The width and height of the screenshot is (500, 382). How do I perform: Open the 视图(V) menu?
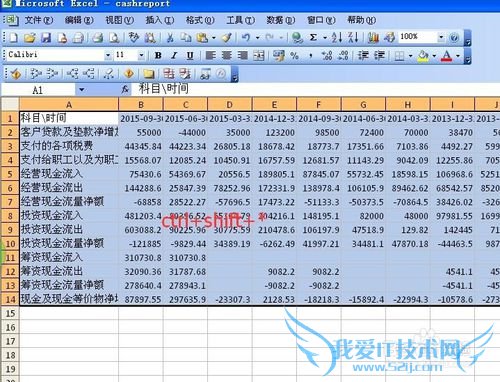coord(119,20)
